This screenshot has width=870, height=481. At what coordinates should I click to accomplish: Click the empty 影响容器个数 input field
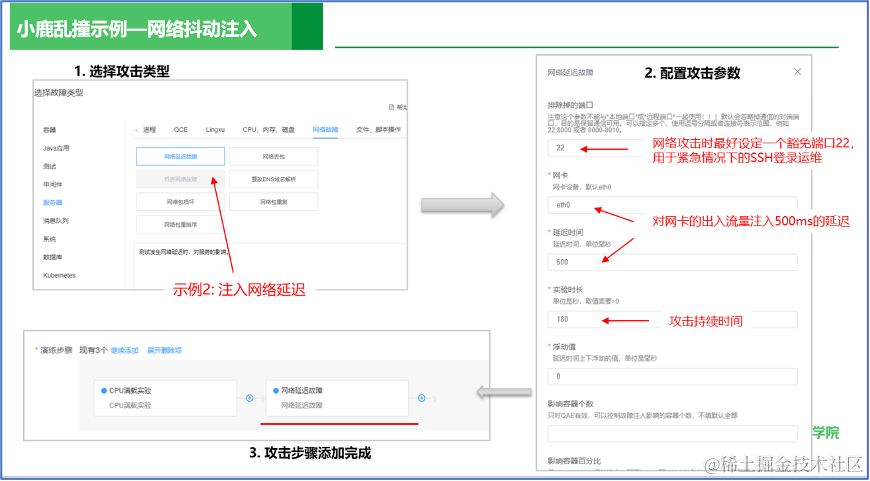point(672,433)
